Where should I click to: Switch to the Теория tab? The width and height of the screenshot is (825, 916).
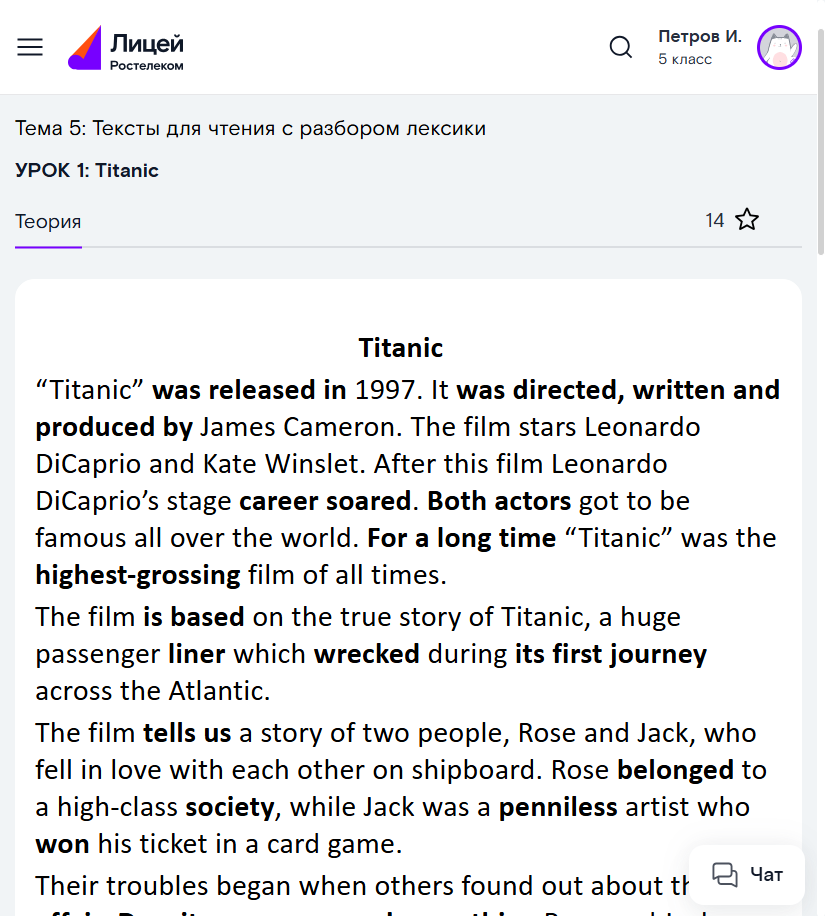(x=48, y=221)
